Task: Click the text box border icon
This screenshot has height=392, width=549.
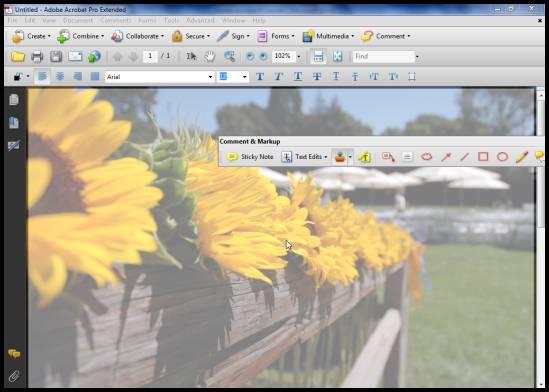Action: tap(412, 76)
